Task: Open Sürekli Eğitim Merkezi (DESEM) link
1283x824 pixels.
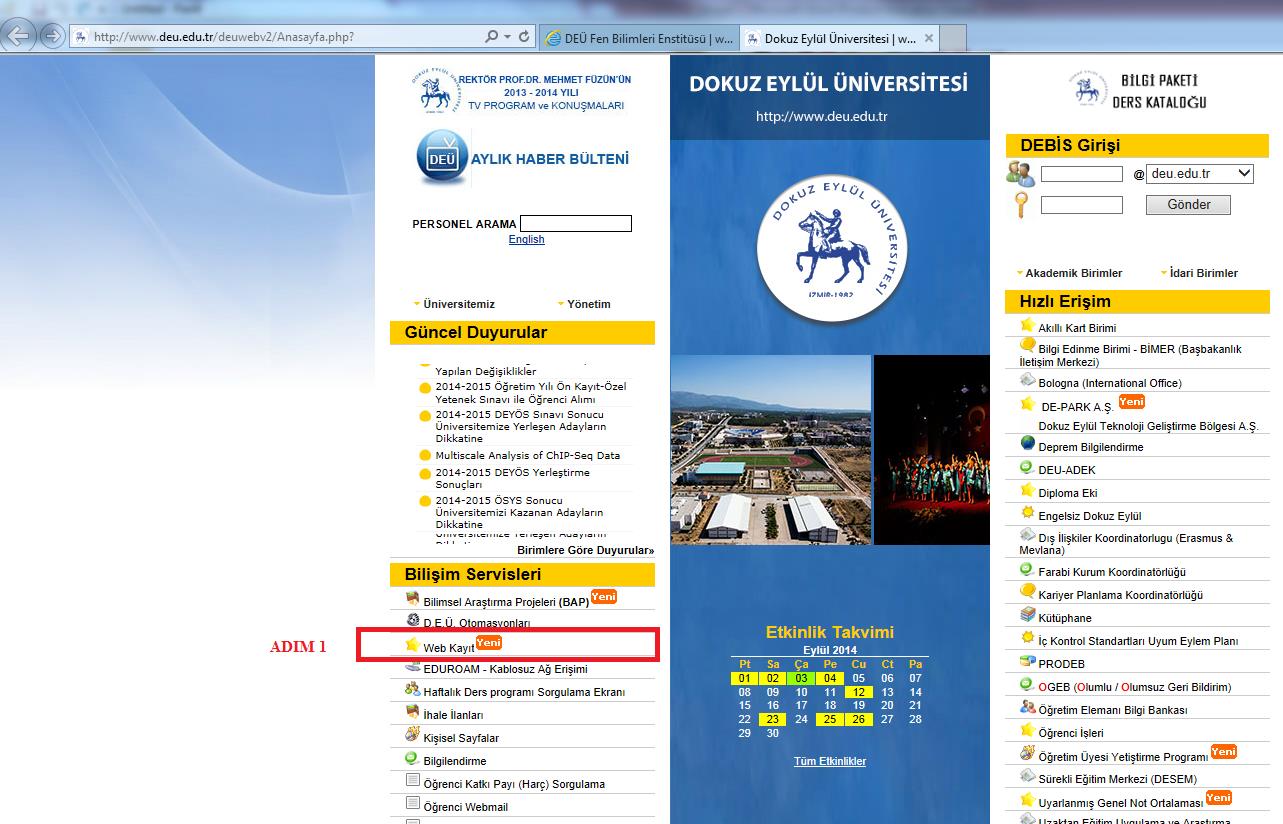Action: [x=1117, y=780]
